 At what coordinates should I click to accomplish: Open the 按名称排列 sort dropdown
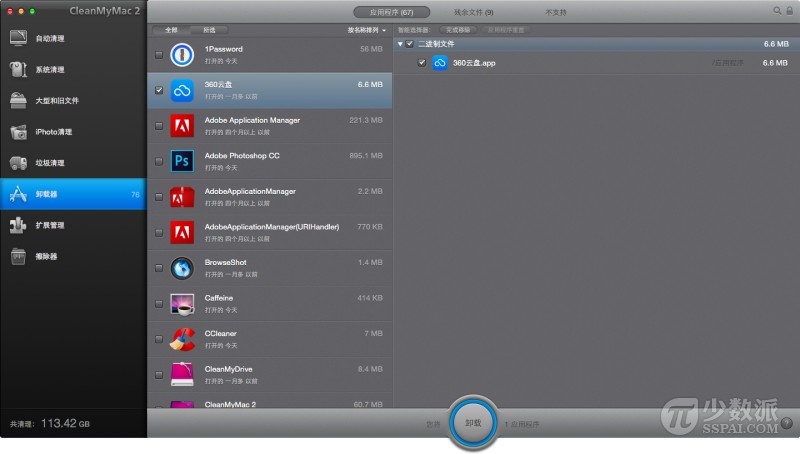coord(366,30)
